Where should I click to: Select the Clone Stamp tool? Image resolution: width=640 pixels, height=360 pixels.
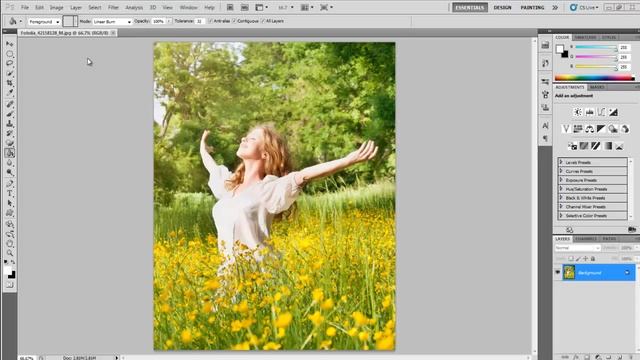pos(10,124)
